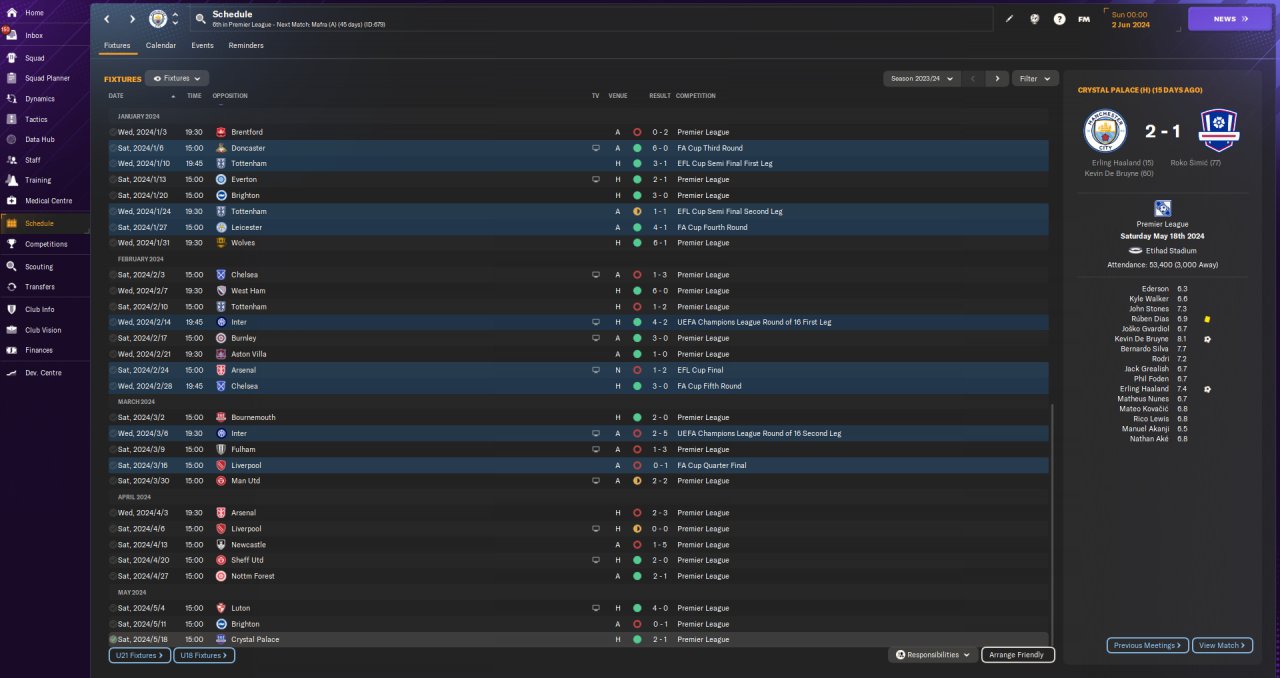Screen dimensions: 1280x678
Task: Click the NEWS continue button
Action: pyautogui.click(x=1230, y=19)
